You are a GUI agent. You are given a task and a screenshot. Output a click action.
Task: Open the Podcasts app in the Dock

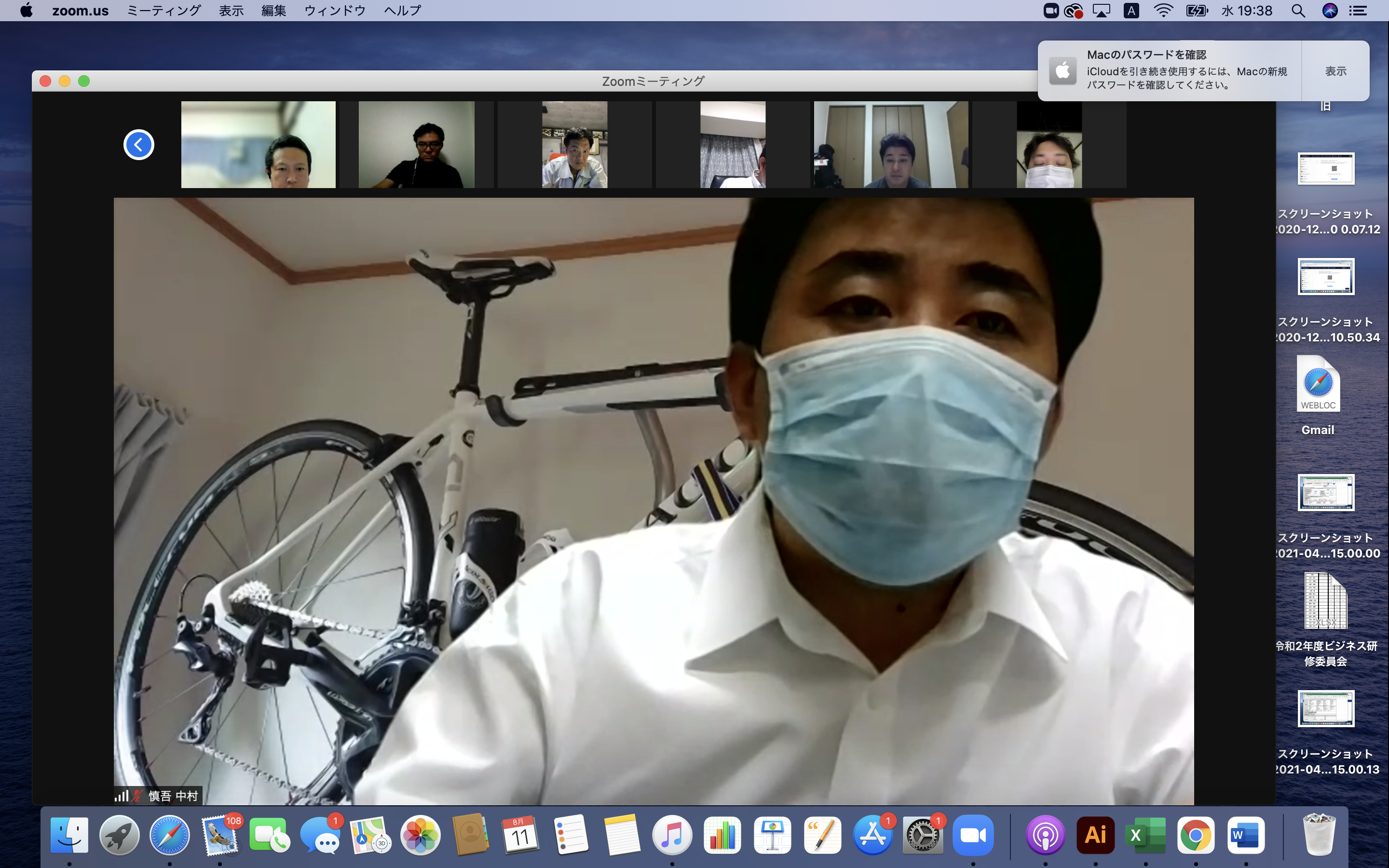(x=1045, y=835)
